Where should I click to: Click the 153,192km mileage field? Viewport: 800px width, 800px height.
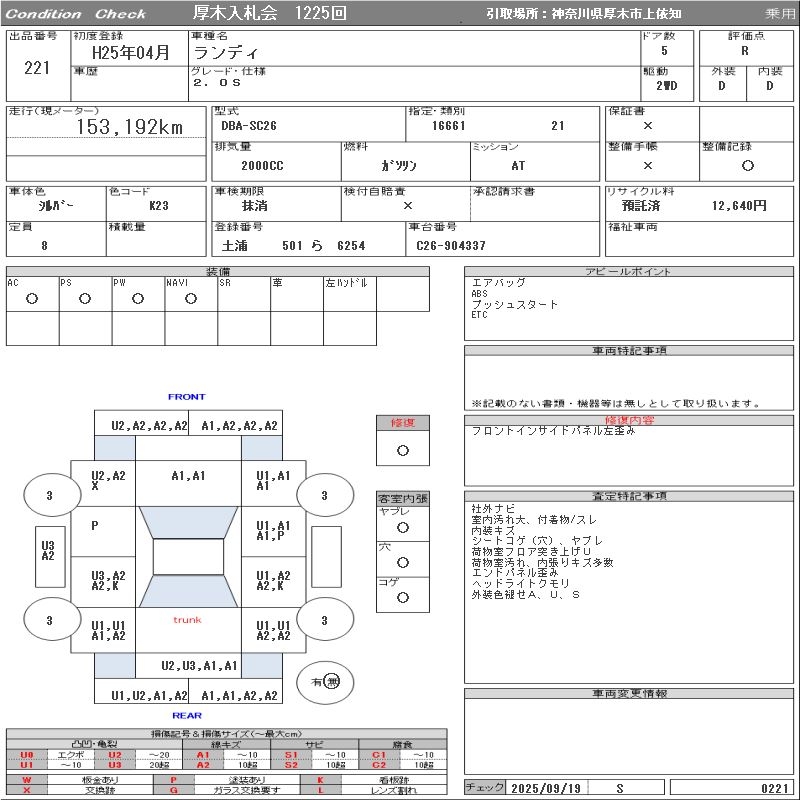[x=130, y=127]
